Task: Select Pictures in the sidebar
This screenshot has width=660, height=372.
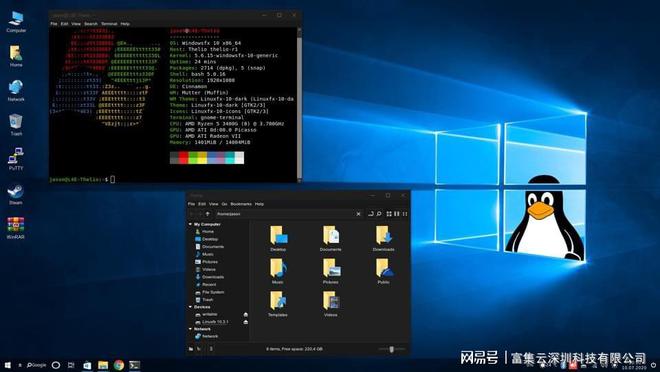Action: tap(207, 262)
